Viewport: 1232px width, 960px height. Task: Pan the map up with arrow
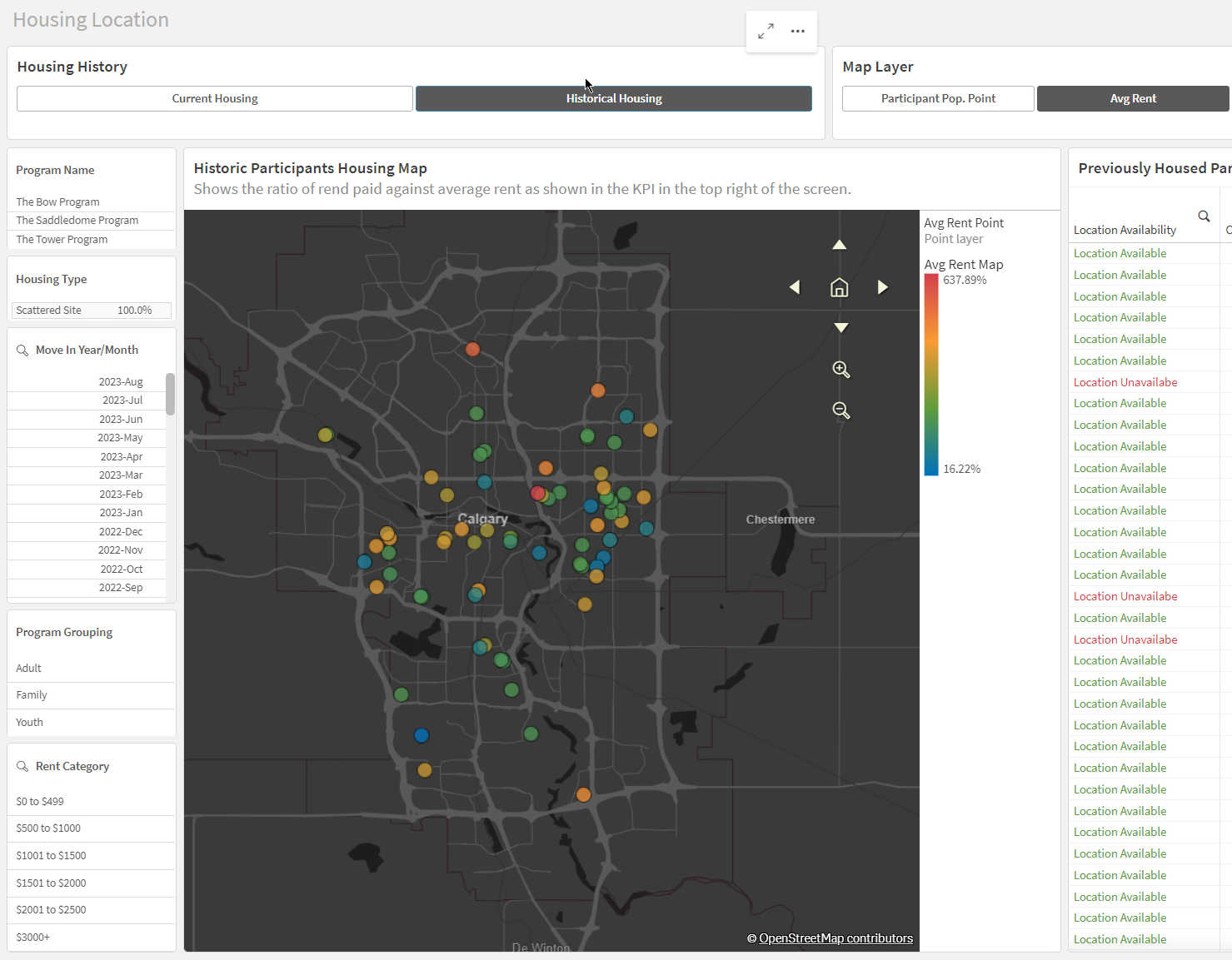(x=840, y=245)
